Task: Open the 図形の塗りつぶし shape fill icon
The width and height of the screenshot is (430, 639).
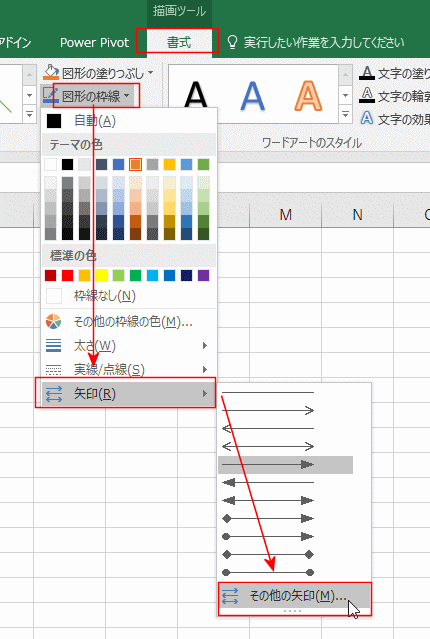Action: [51, 72]
